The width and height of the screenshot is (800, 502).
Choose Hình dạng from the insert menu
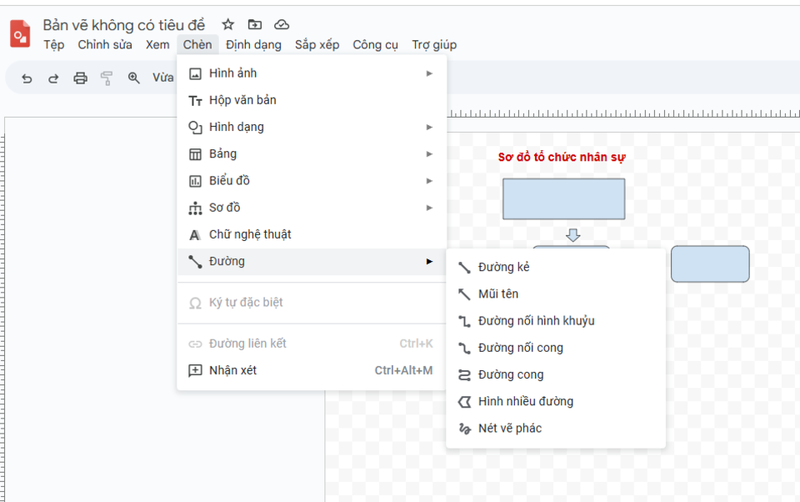pos(312,127)
